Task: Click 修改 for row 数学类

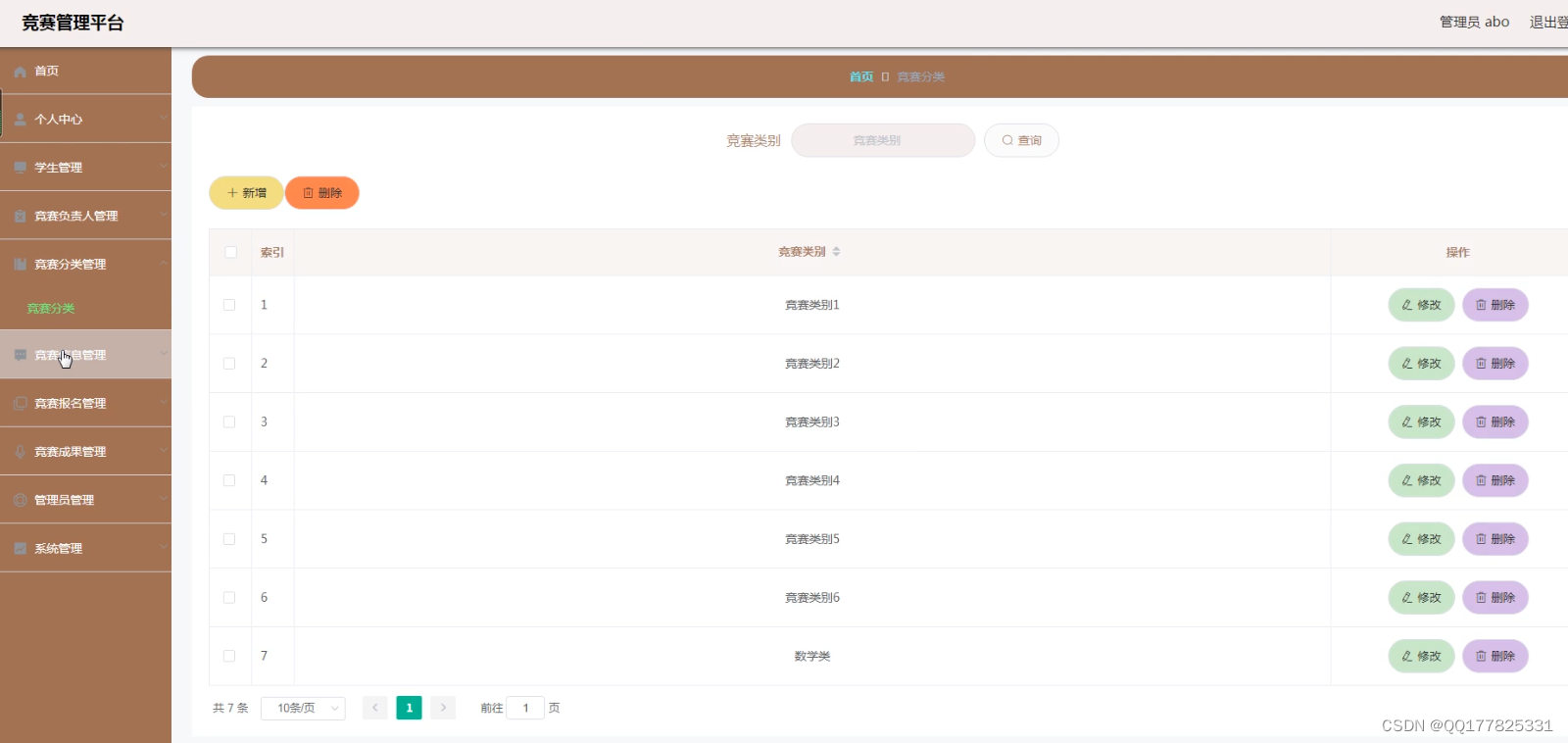Action: [x=1421, y=656]
